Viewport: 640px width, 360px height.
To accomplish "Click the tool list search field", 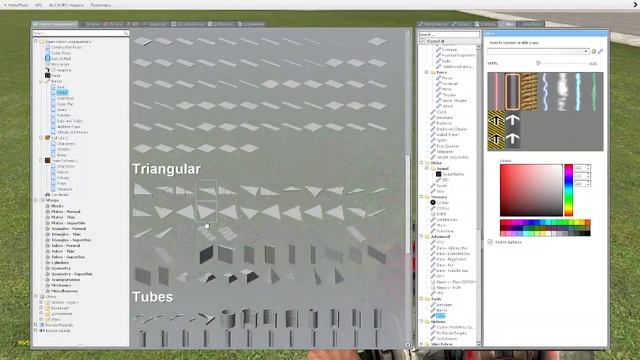I will coord(449,35).
